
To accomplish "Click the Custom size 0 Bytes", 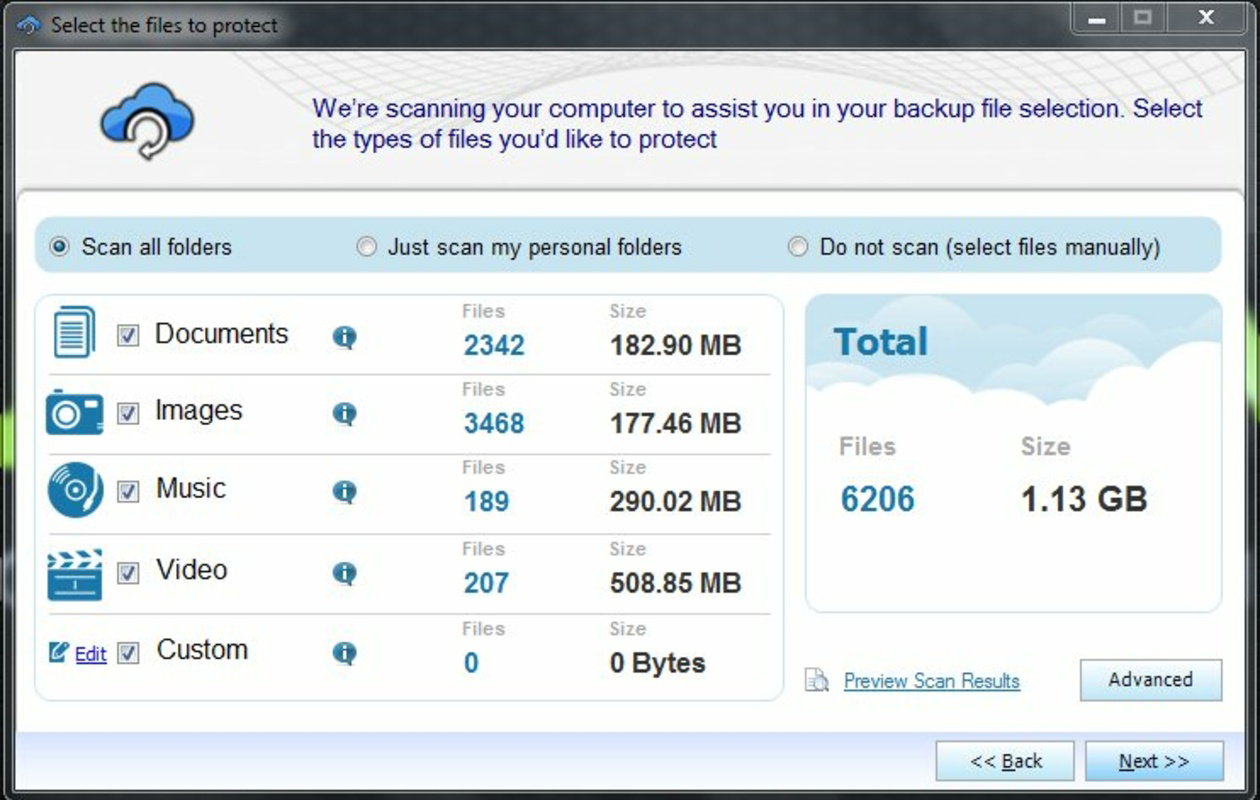I will pos(658,663).
